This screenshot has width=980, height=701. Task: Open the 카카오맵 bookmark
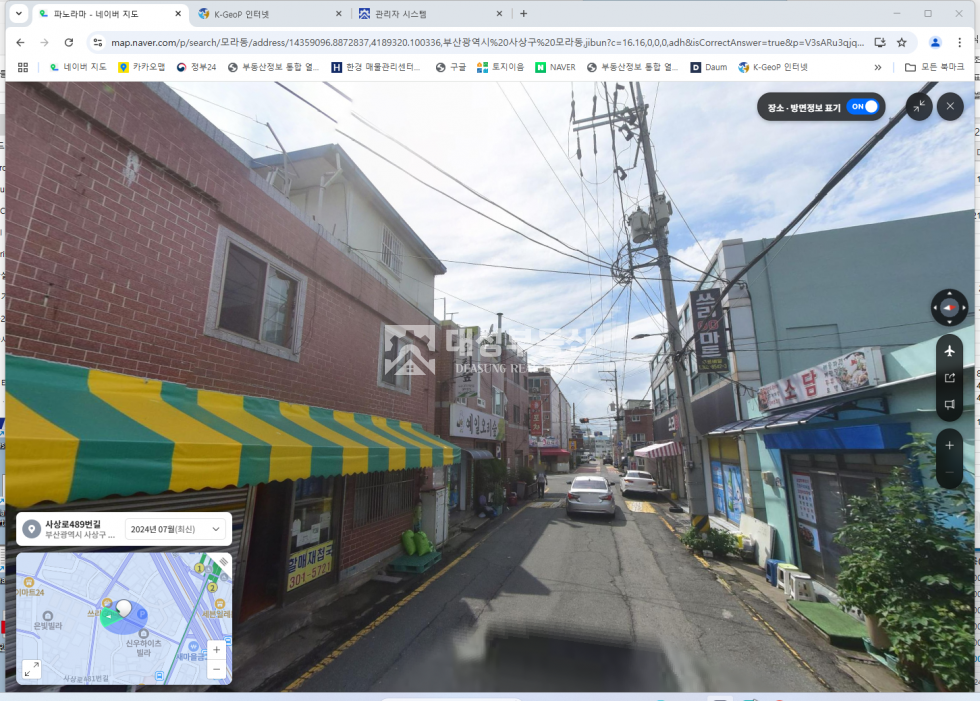tap(141, 67)
